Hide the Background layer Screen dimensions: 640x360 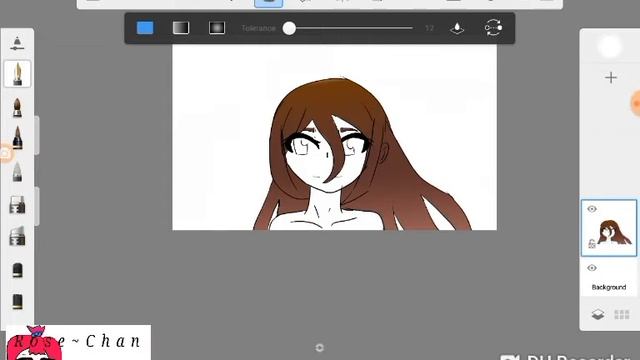592,268
